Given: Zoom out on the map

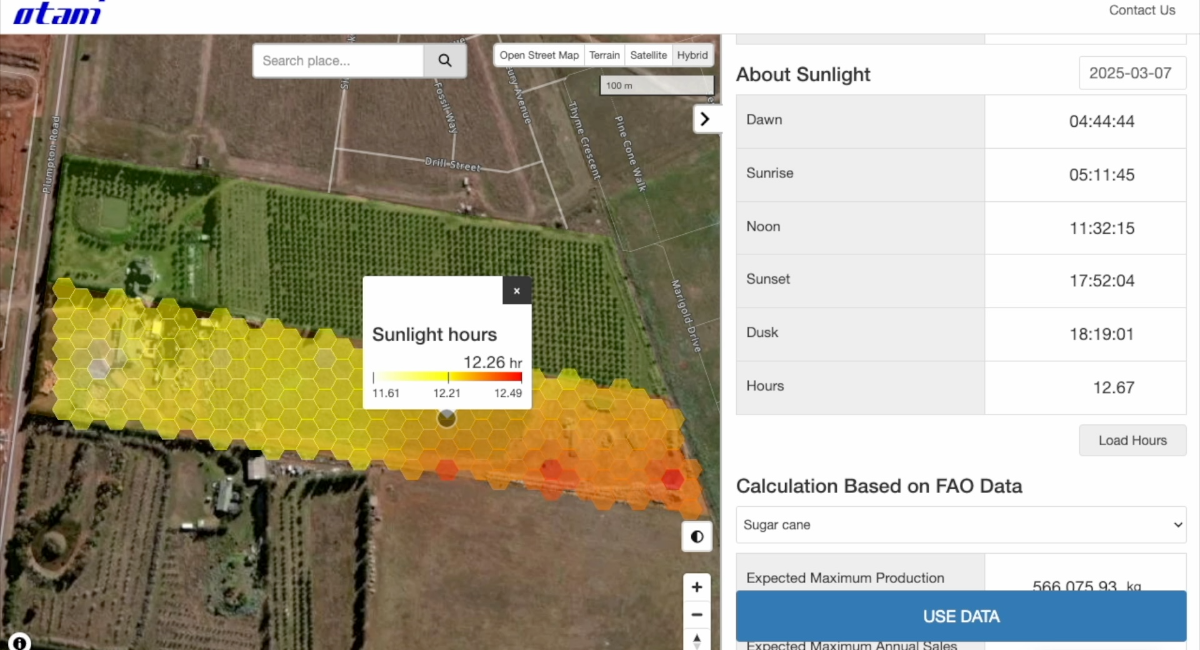Looking at the screenshot, I should click(x=697, y=615).
